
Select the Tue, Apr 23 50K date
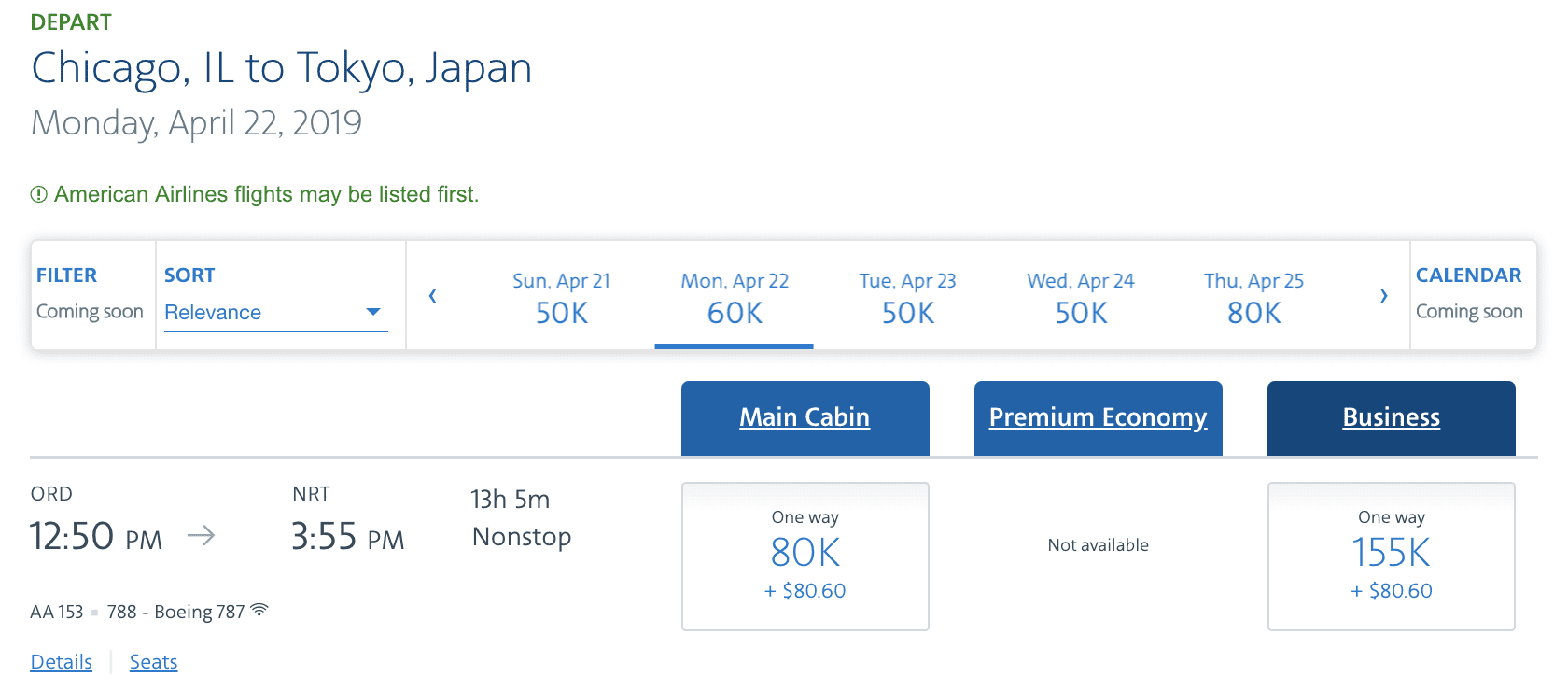tap(907, 299)
